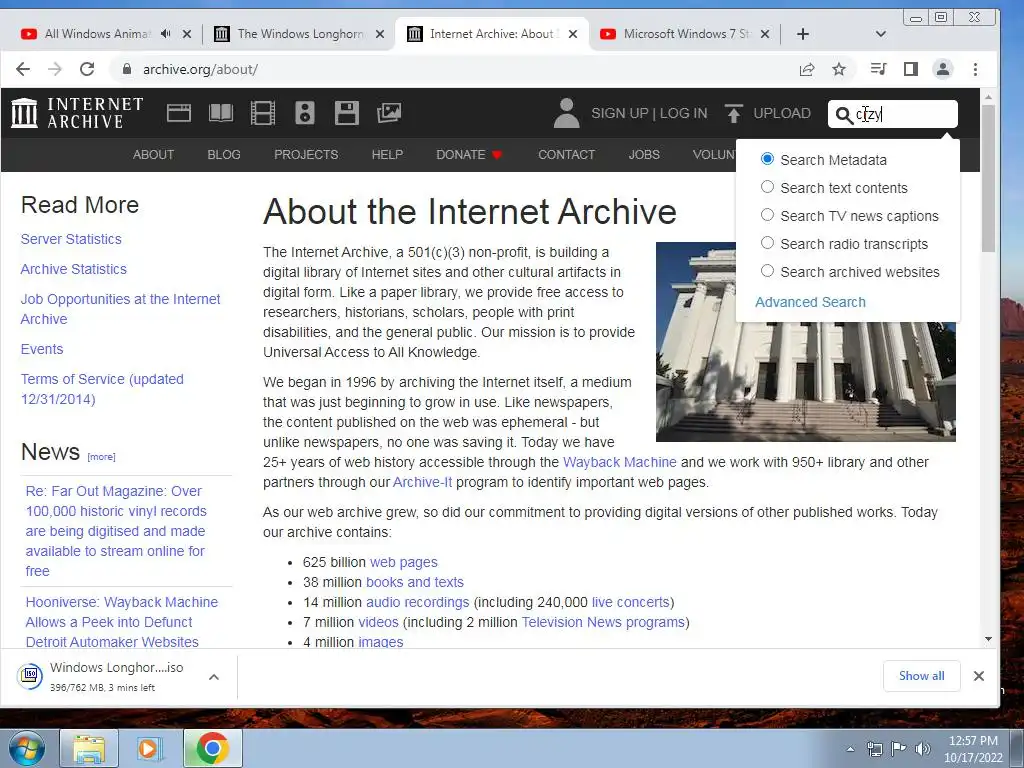Open the Chrome three-dot menu

975,69
